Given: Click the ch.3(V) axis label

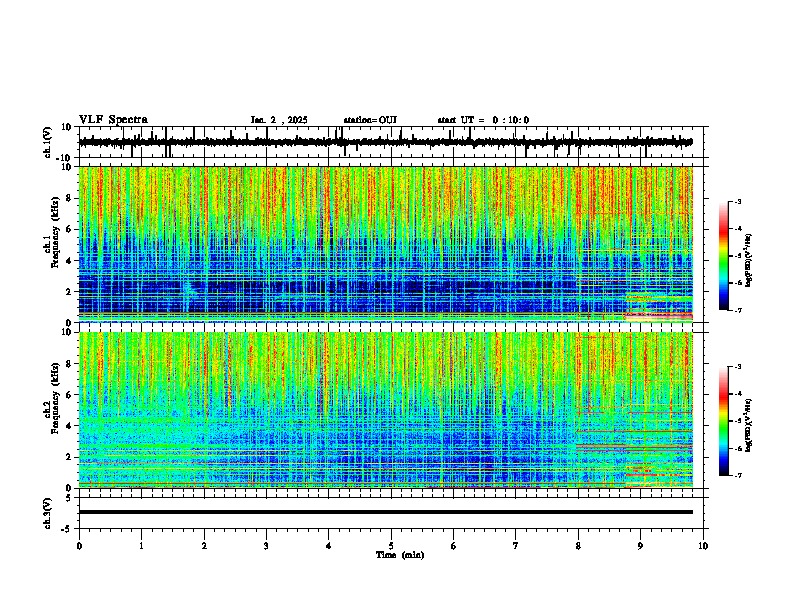Looking at the screenshot, I should pyautogui.click(x=48, y=513).
